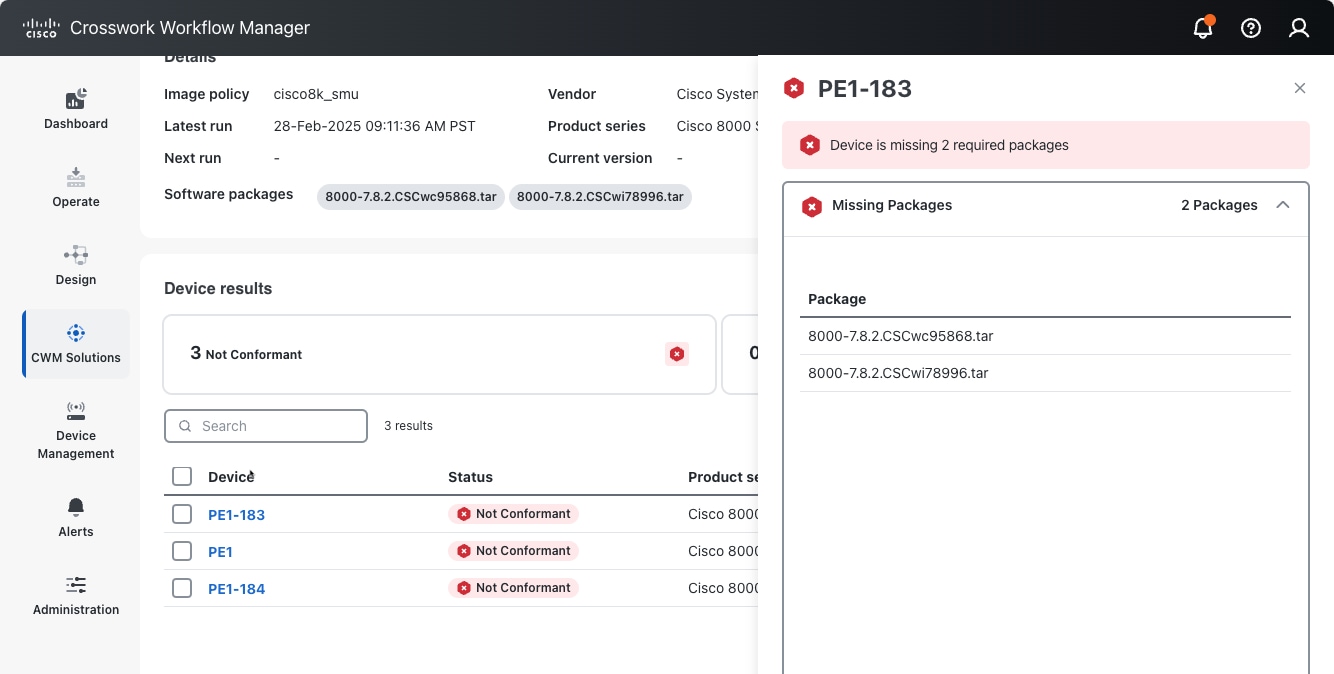Open the PE1 device link

220,552
